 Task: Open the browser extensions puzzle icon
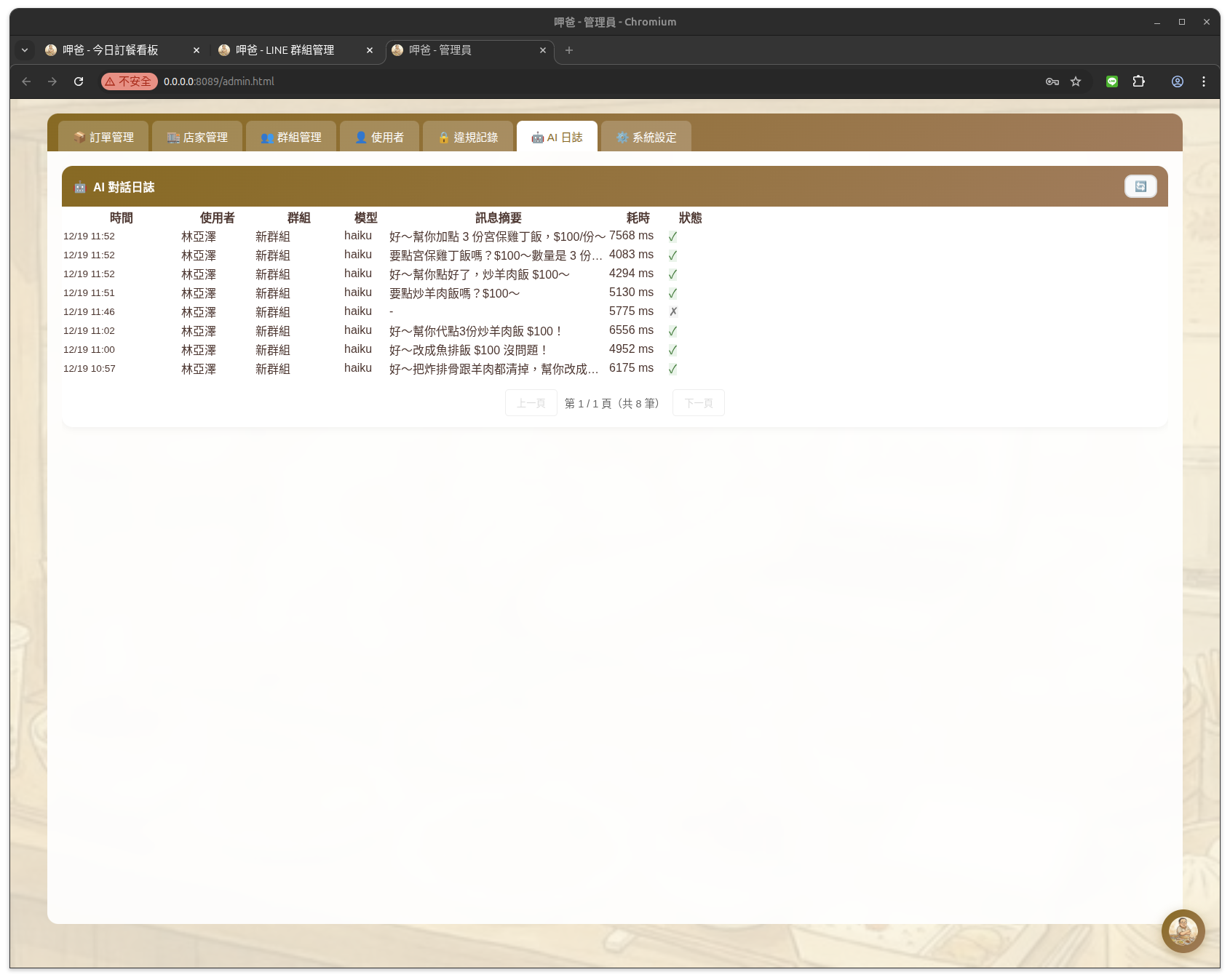pyautogui.click(x=1138, y=81)
